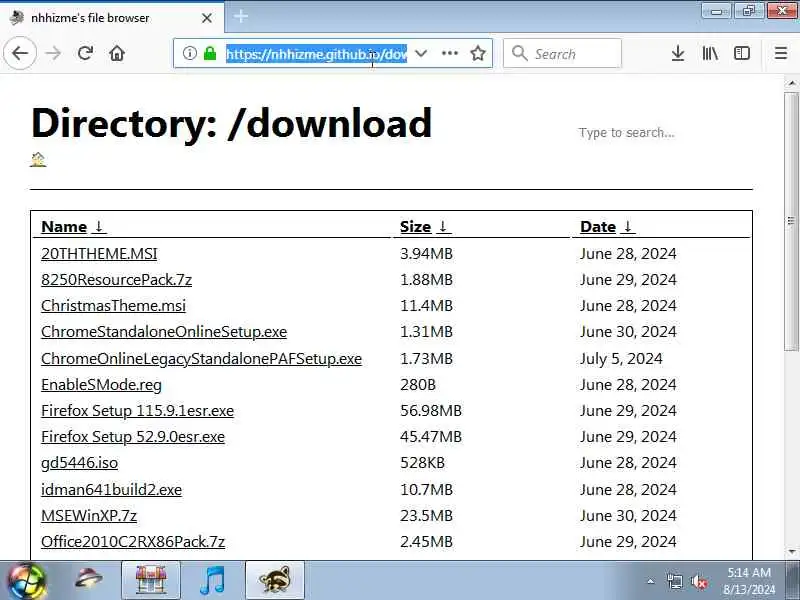Sort the file list by Size

(x=425, y=227)
